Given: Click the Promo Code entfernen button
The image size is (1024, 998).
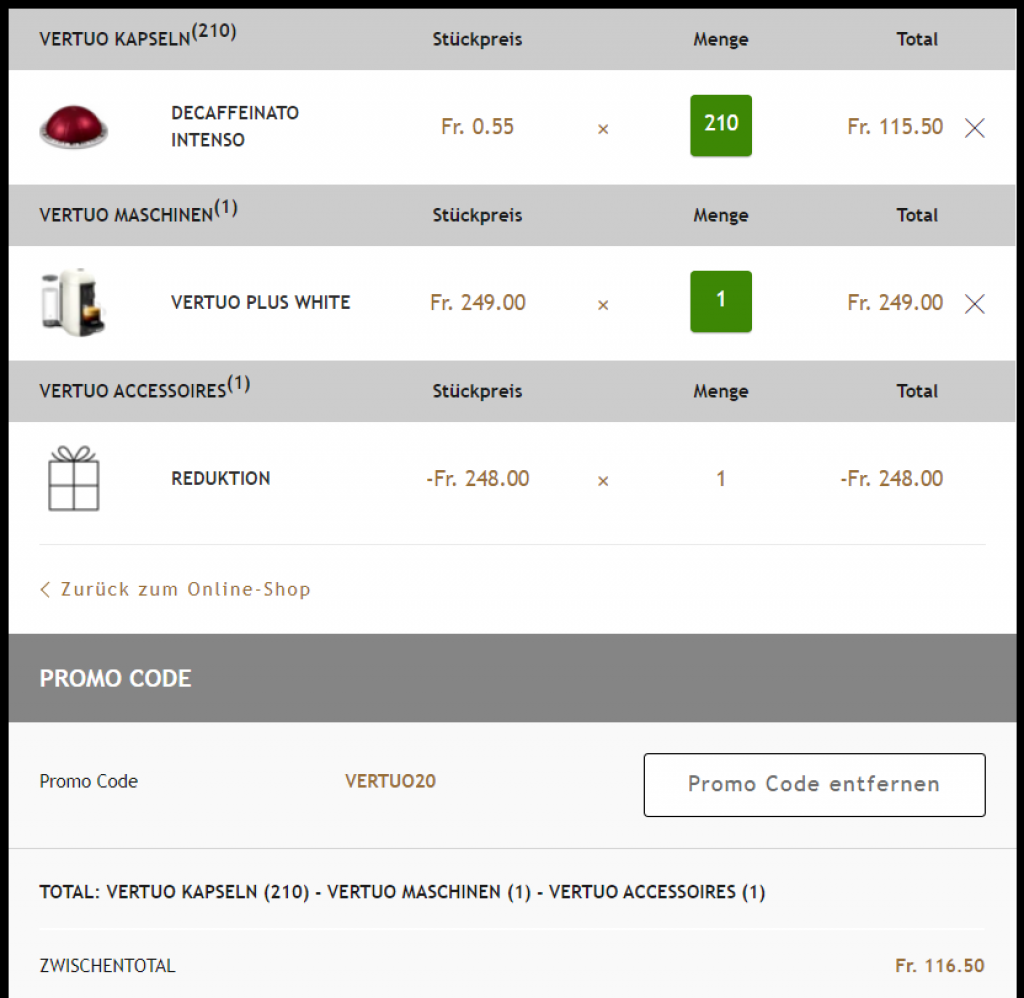Looking at the screenshot, I should [814, 784].
